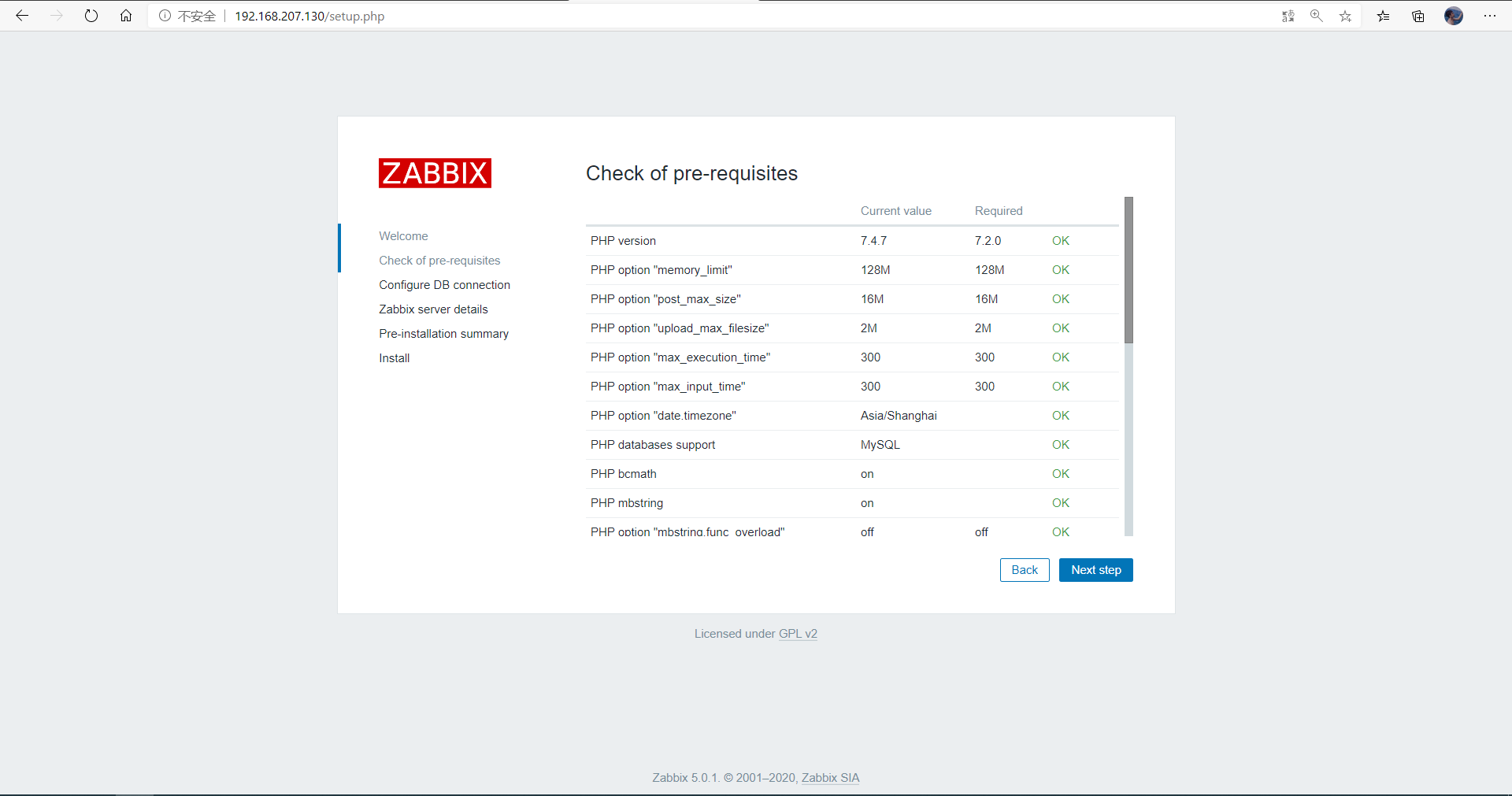Click the PHP mbstring label
1512x796 pixels.
pos(627,503)
